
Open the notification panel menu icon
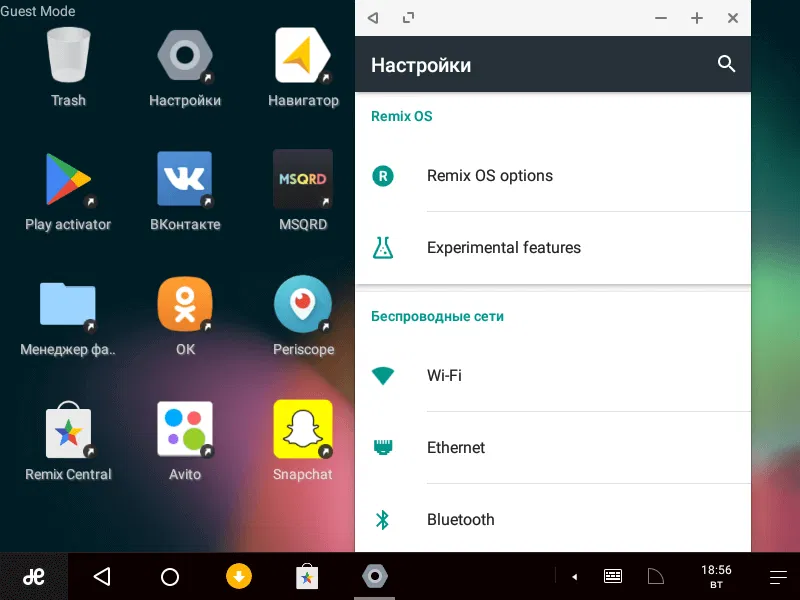779,577
